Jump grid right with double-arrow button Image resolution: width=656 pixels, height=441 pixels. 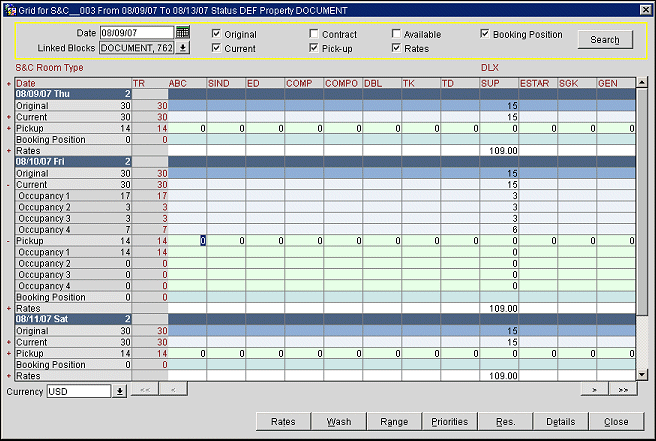coord(623,388)
